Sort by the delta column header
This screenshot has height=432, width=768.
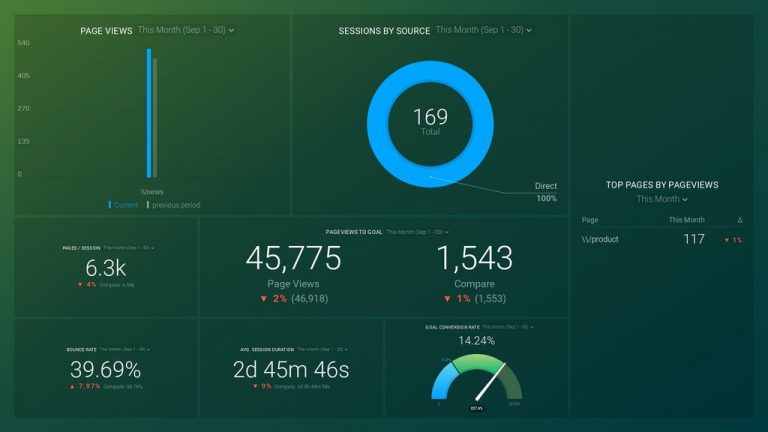(740, 220)
